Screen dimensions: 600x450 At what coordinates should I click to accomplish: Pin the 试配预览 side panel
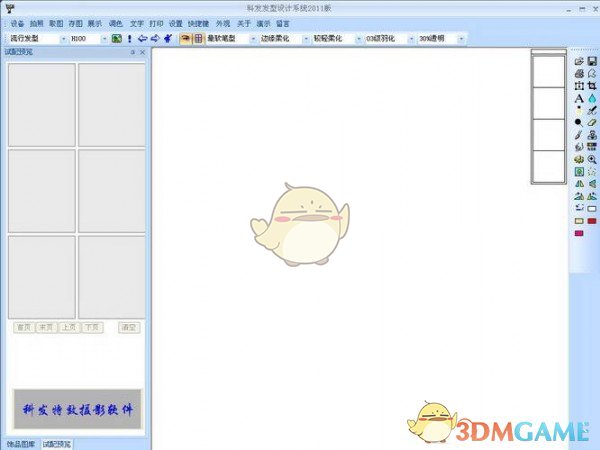pos(133,52)
